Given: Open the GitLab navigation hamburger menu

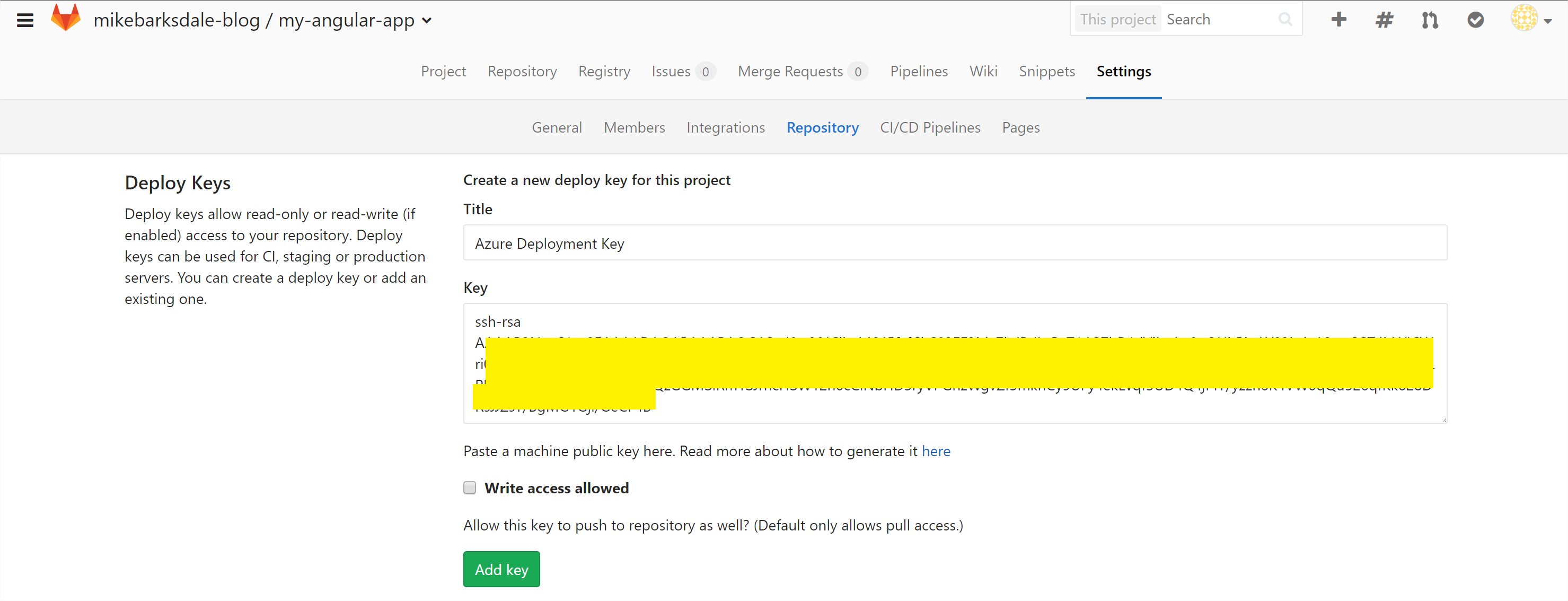Looking at the screenshot, I should point(25,20).
